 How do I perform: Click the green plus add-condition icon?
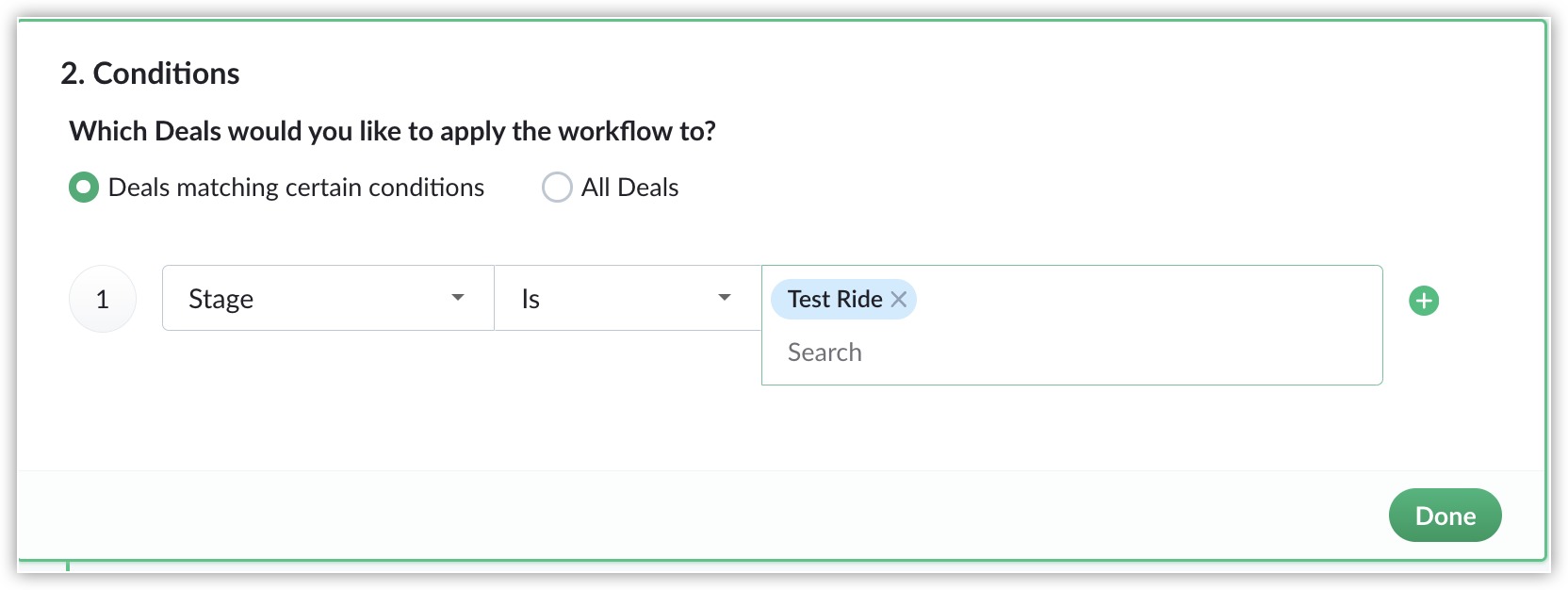[1423, 301]
